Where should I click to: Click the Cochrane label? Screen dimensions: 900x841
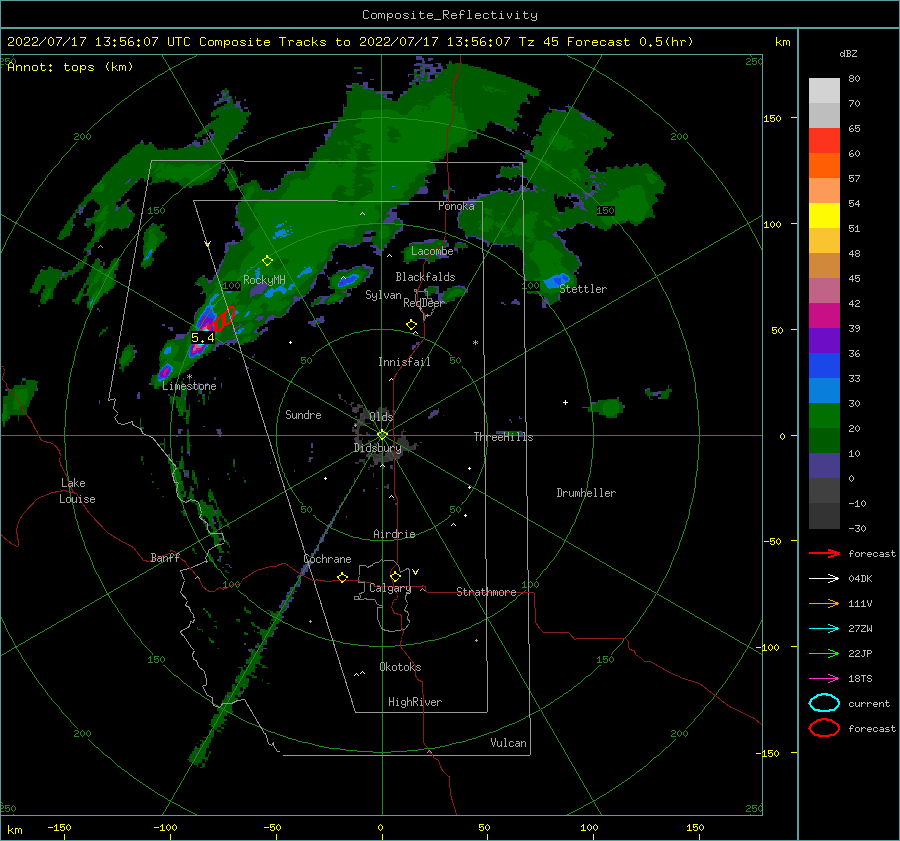click(327, 559)
